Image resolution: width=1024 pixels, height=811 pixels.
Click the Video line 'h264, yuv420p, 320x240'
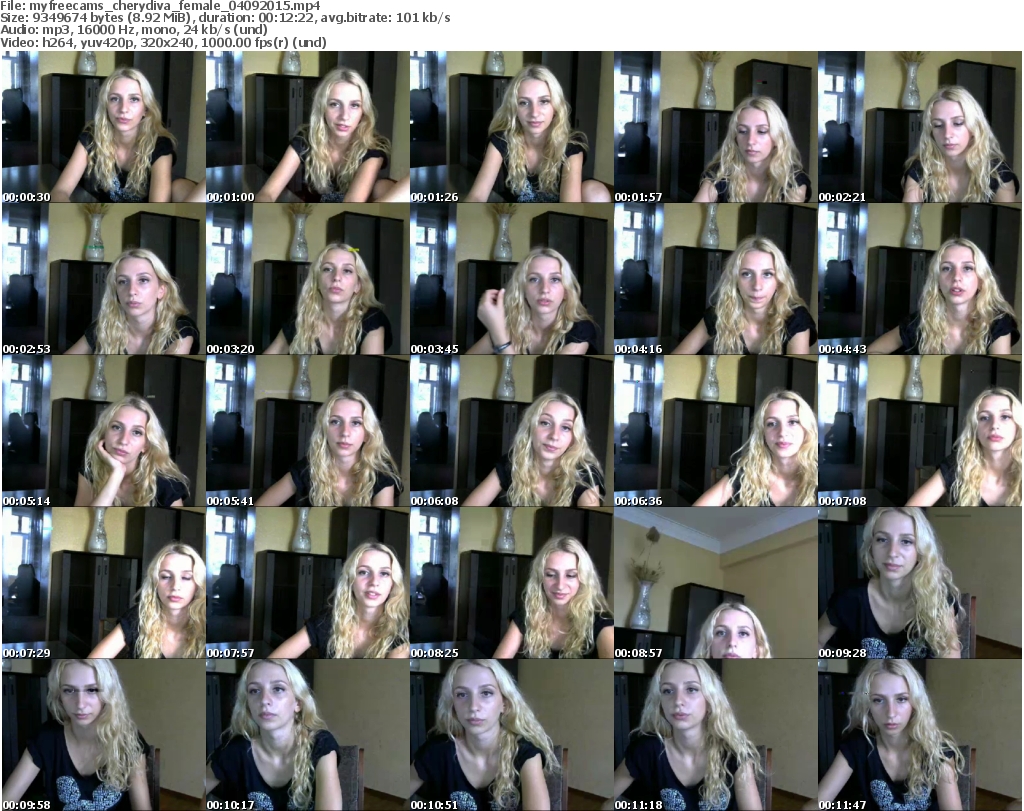pyautogui.click(x=119, y=42)
